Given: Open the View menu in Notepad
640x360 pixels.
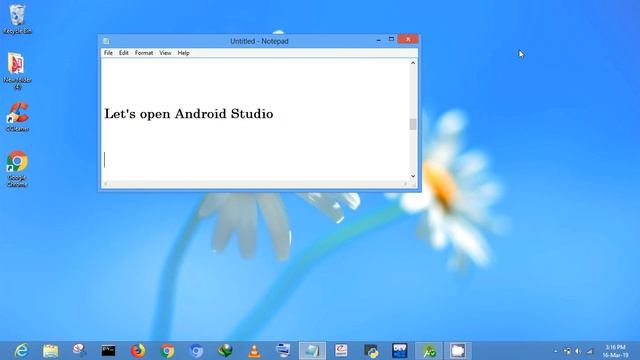Looking at the screenshot, I should pyautogui.click(x=165, y=53).
